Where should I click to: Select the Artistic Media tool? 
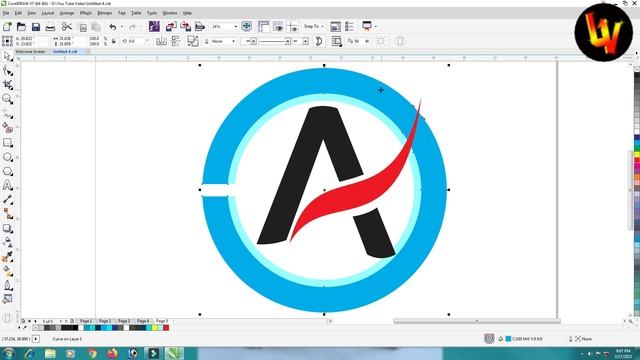7,128
